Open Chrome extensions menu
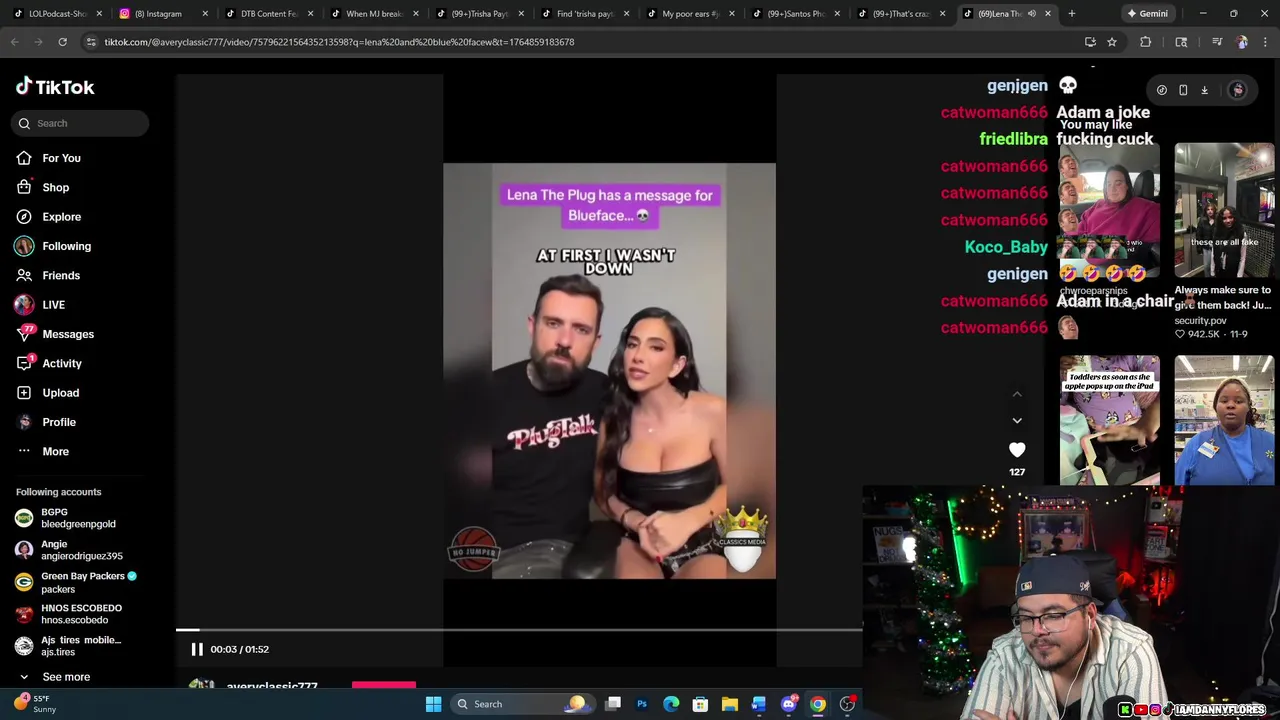This screenshot has height=720, width=1280. pos(1146,42)
